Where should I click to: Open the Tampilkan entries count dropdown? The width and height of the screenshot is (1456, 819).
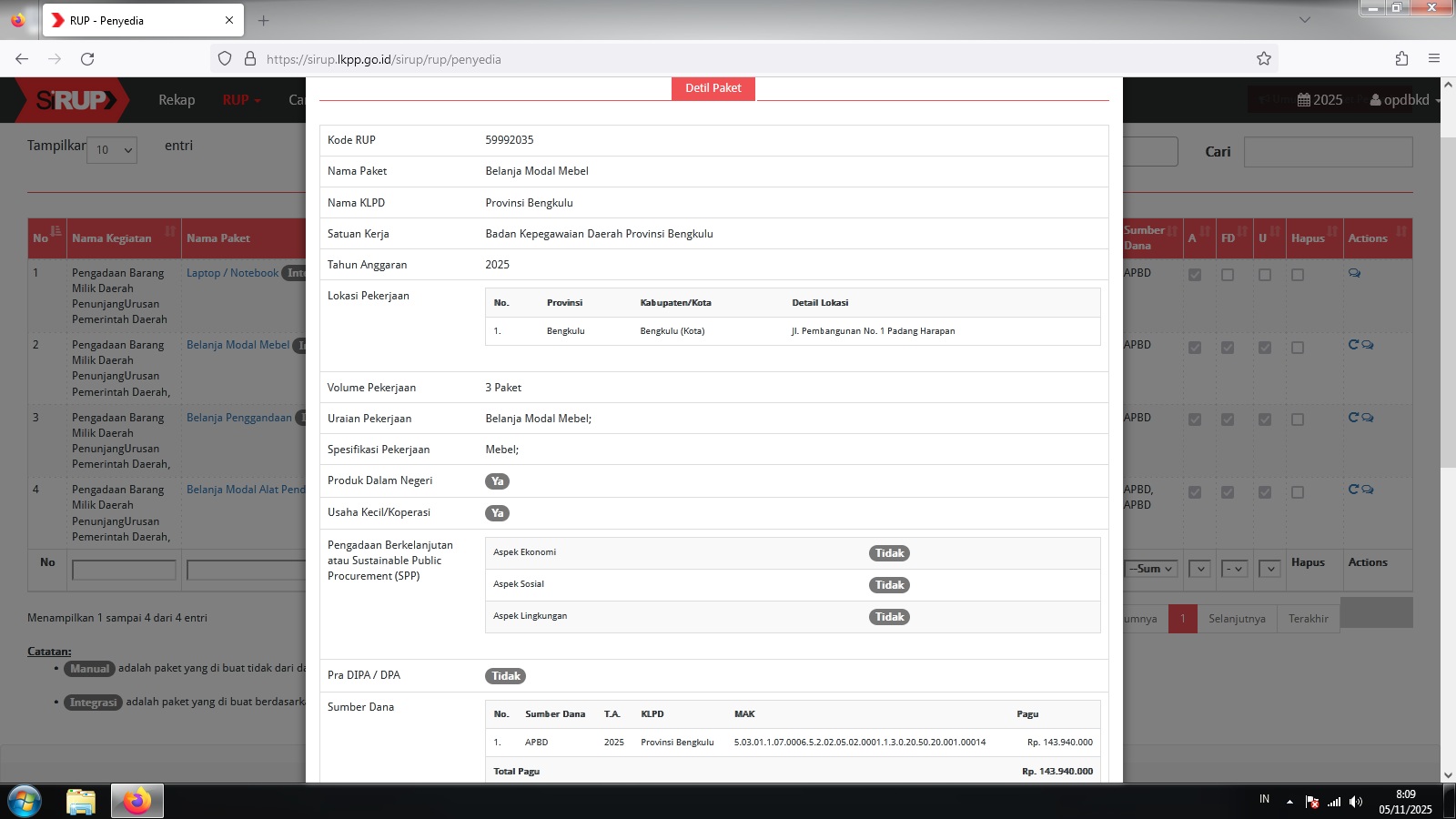(x=112, y=150)
